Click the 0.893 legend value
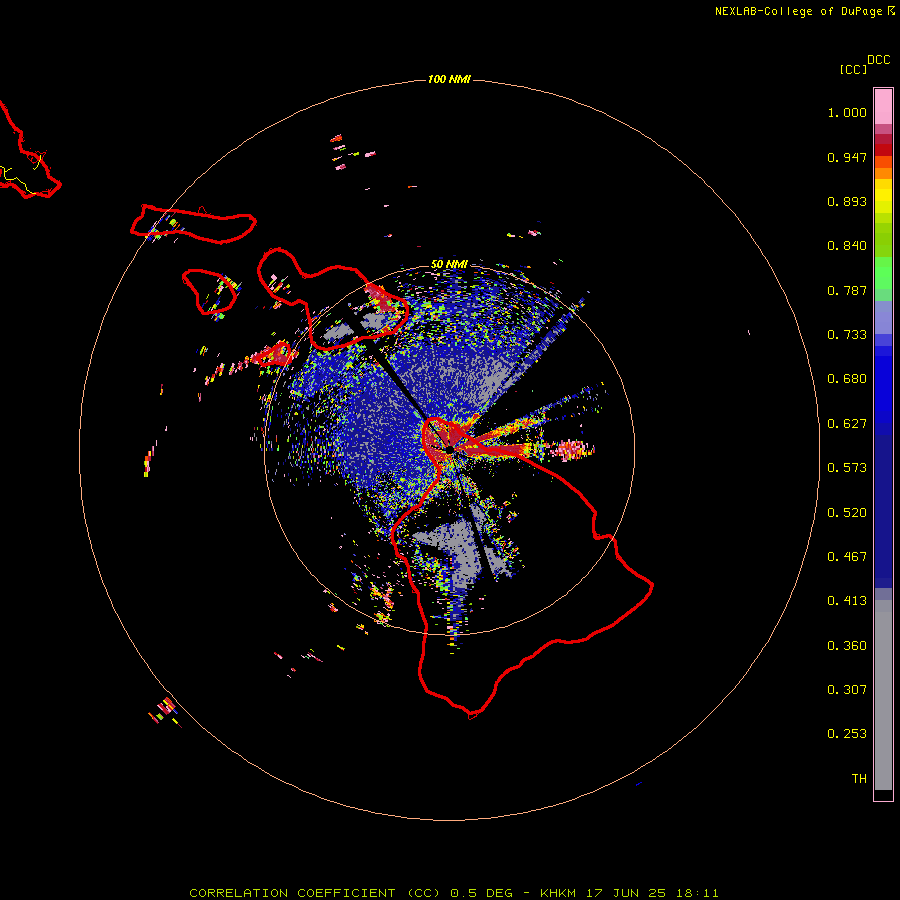Image resolution: width=900 pixels, height=900 pixels. [847, 201]
